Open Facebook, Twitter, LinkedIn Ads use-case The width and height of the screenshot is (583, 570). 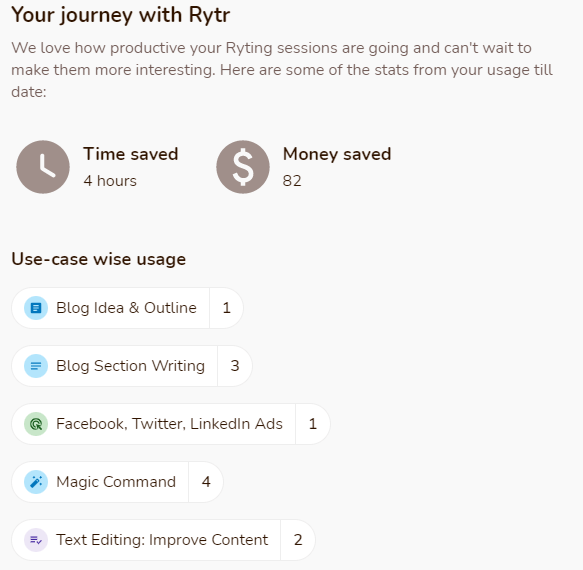point(171,424)
